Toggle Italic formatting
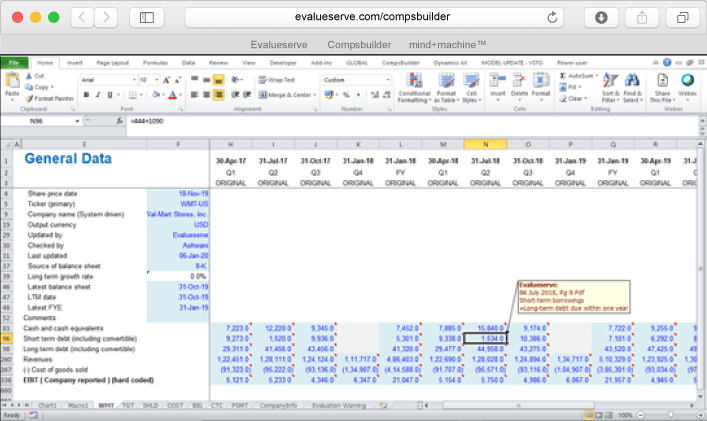Screen dimensions: 707x421 [98, 95]
